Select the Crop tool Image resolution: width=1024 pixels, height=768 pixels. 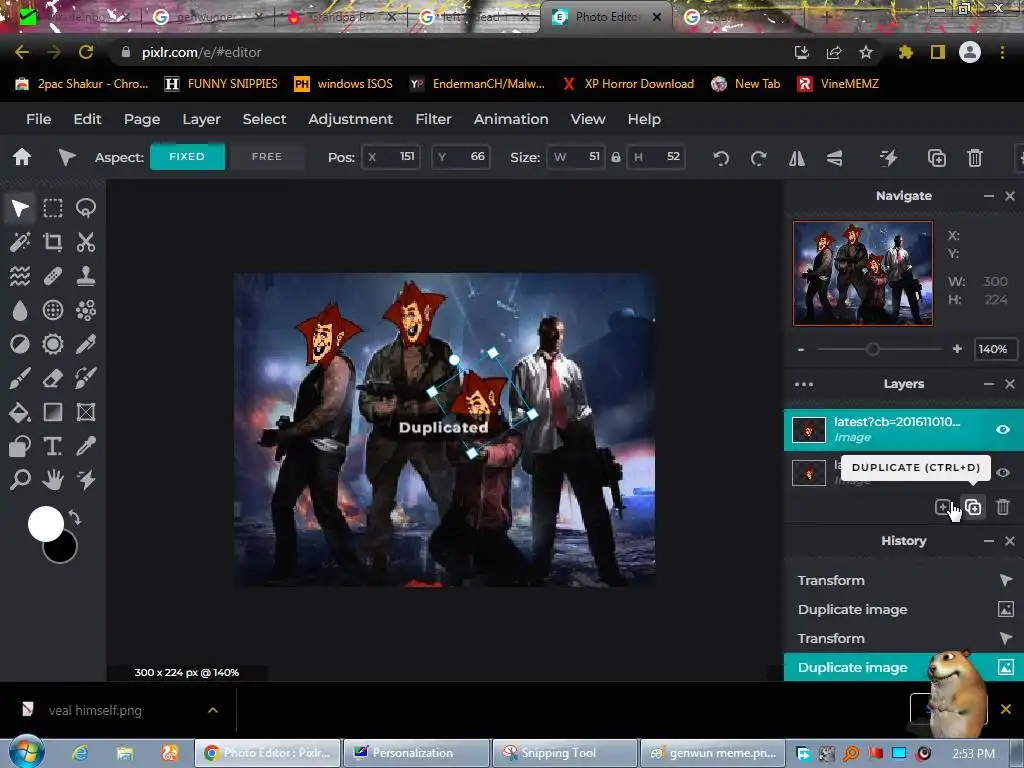pyautogui.click(x=53, y=242)
